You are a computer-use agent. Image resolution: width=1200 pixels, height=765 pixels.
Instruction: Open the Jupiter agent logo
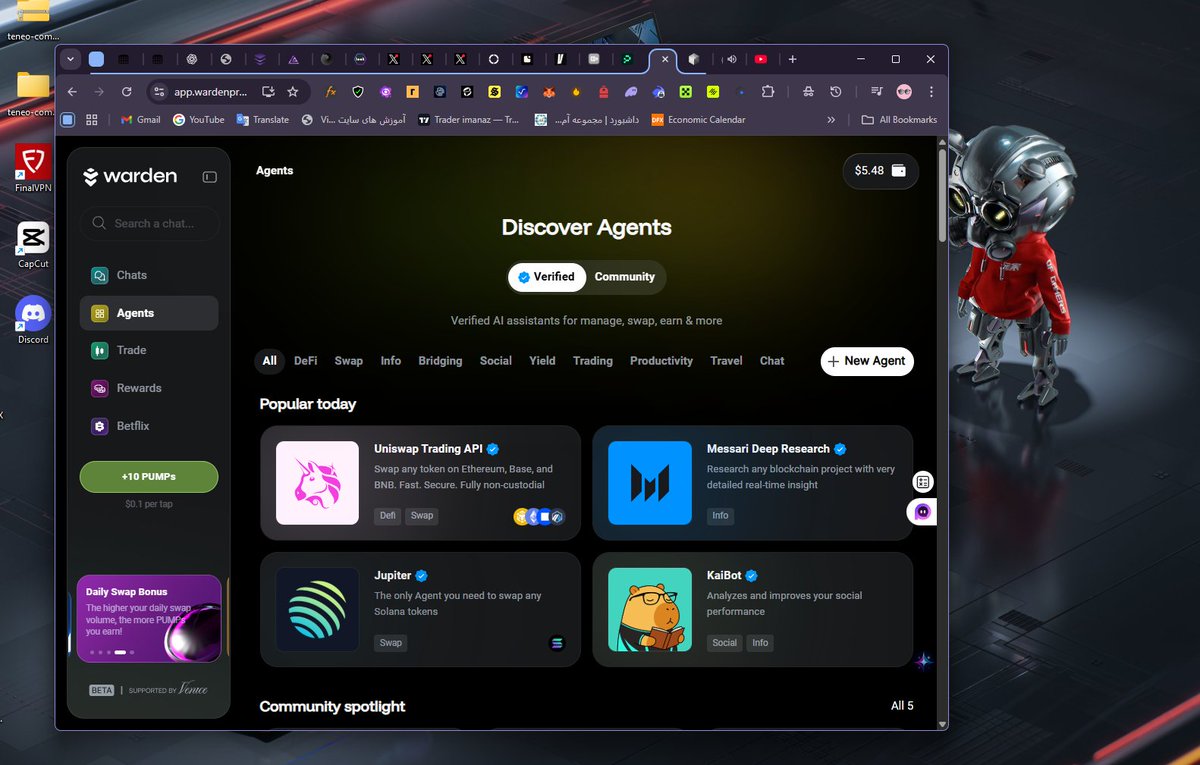pos(317,610)
